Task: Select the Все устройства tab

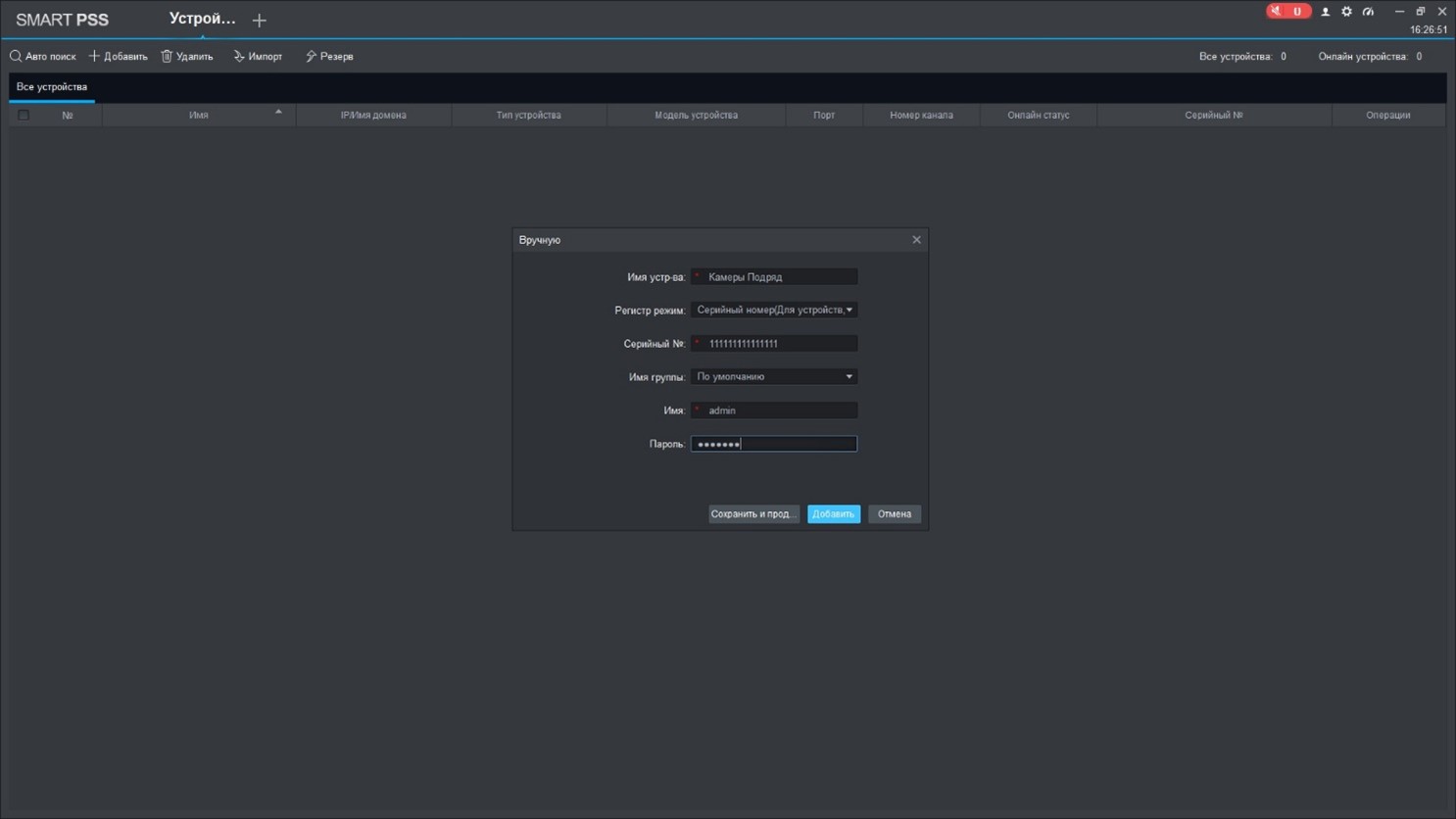Action: (x=52, y=87)
